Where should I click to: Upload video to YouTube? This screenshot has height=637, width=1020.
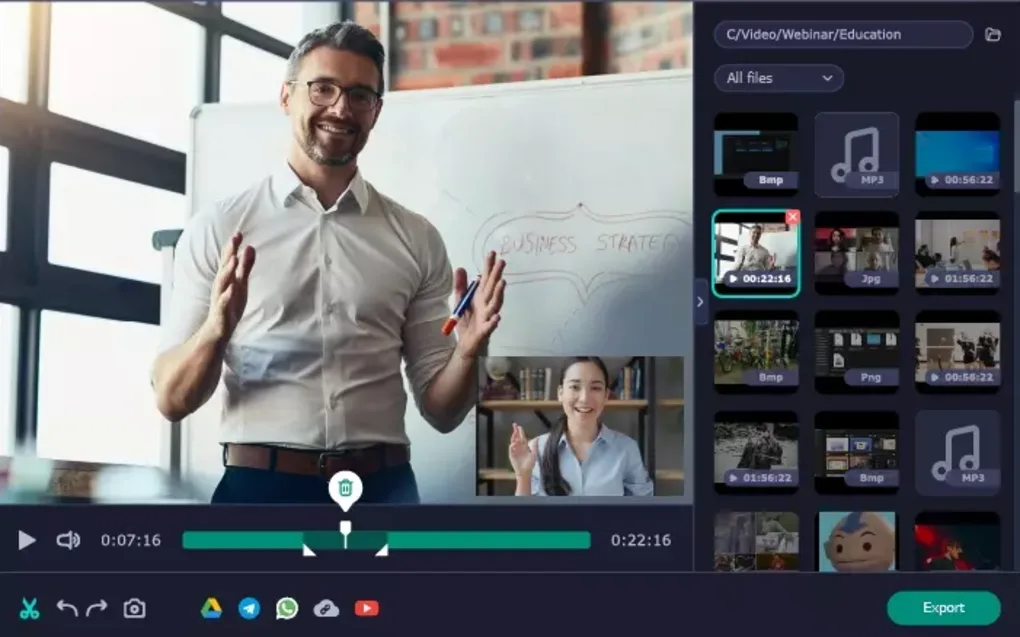click(x=366, y=608)
